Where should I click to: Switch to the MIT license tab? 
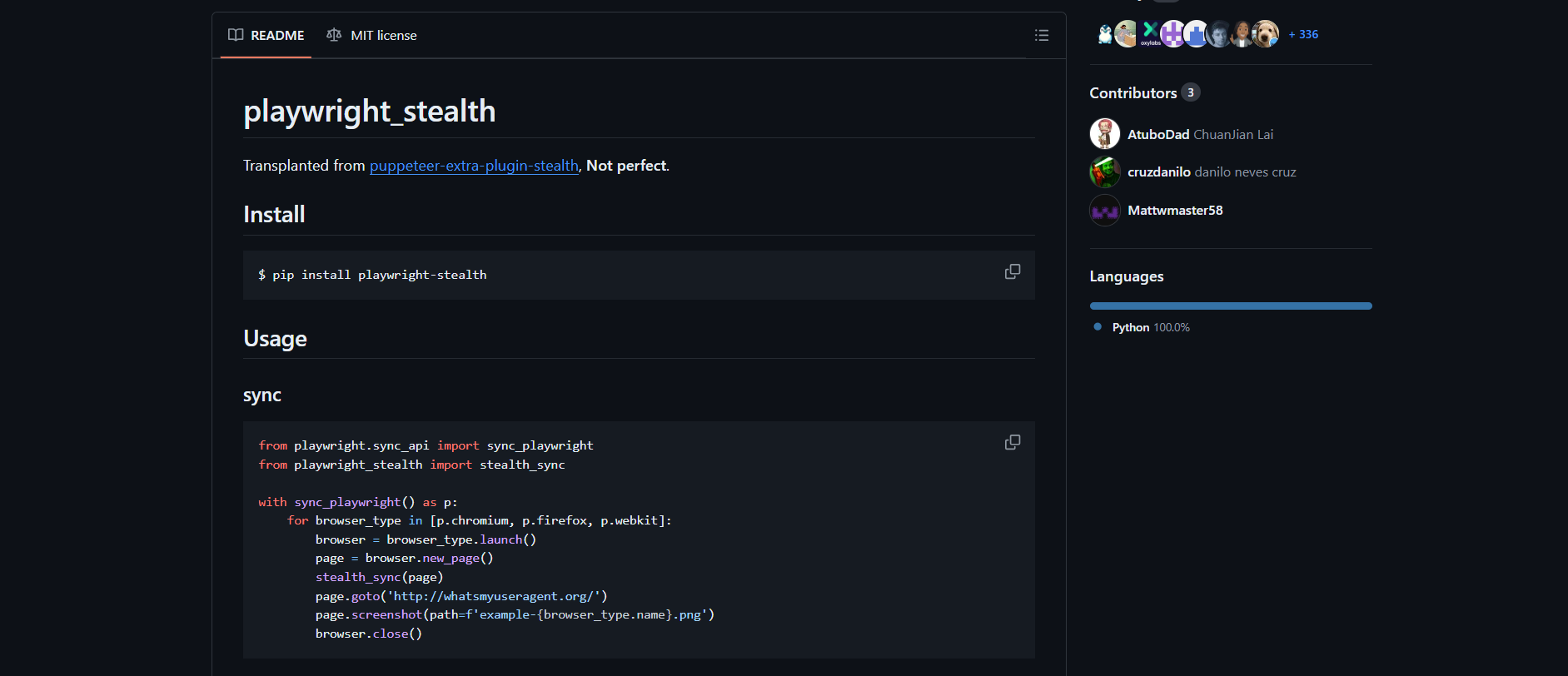(x=372, y=36)
